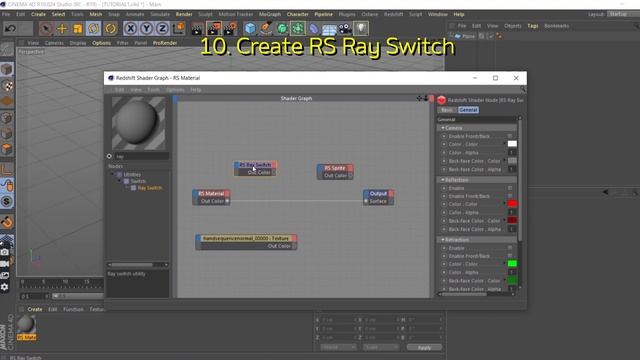Click the green generator object icon
Screen dimensions: 640x360
(282, 29)
